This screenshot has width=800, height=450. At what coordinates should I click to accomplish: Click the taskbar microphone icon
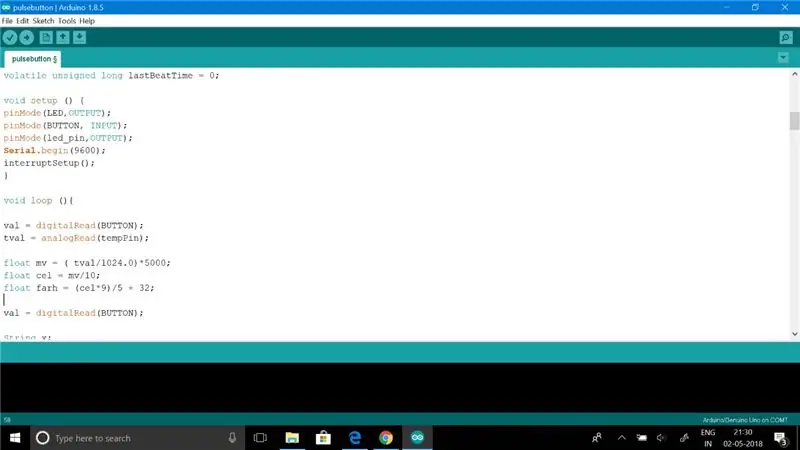pyautogui.click(x=232, y=438)
